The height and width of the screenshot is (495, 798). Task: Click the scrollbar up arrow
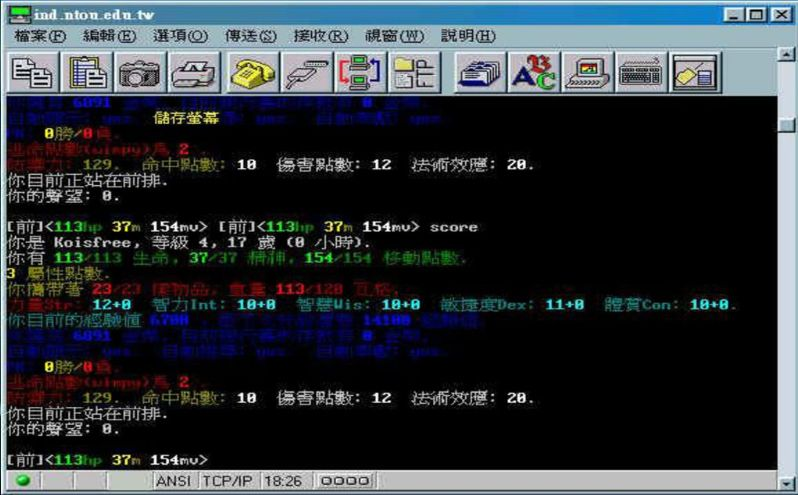point(786,54)
